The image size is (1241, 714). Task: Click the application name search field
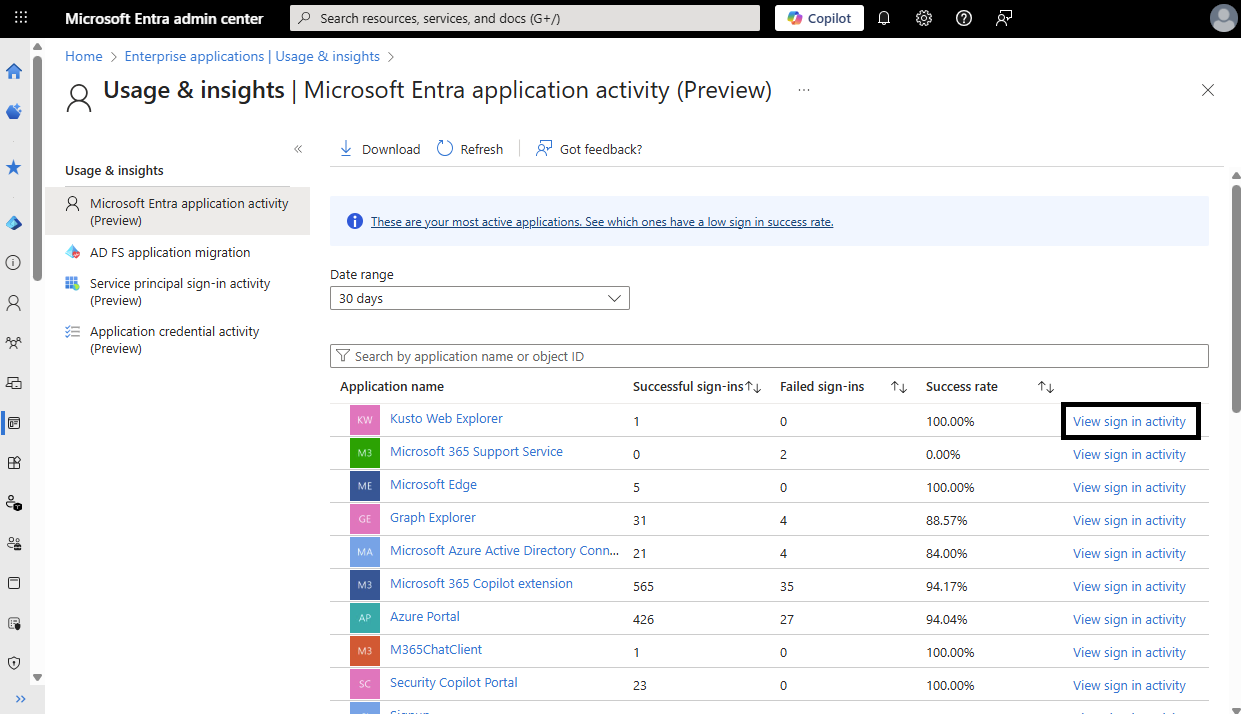770,356
